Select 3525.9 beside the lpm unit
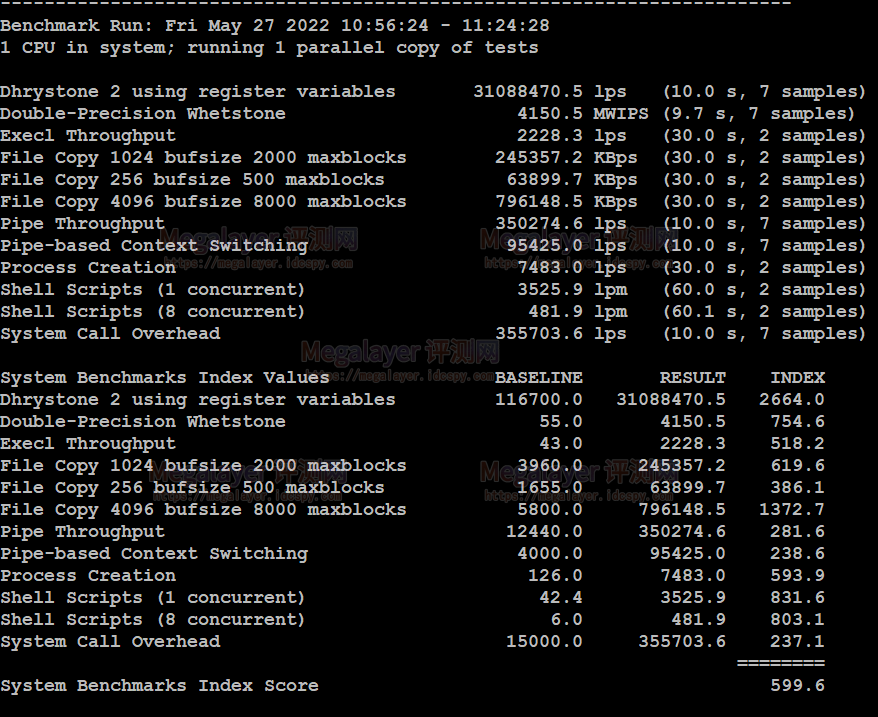The height and width of the screenshot is (717, 878). point(550,290)
